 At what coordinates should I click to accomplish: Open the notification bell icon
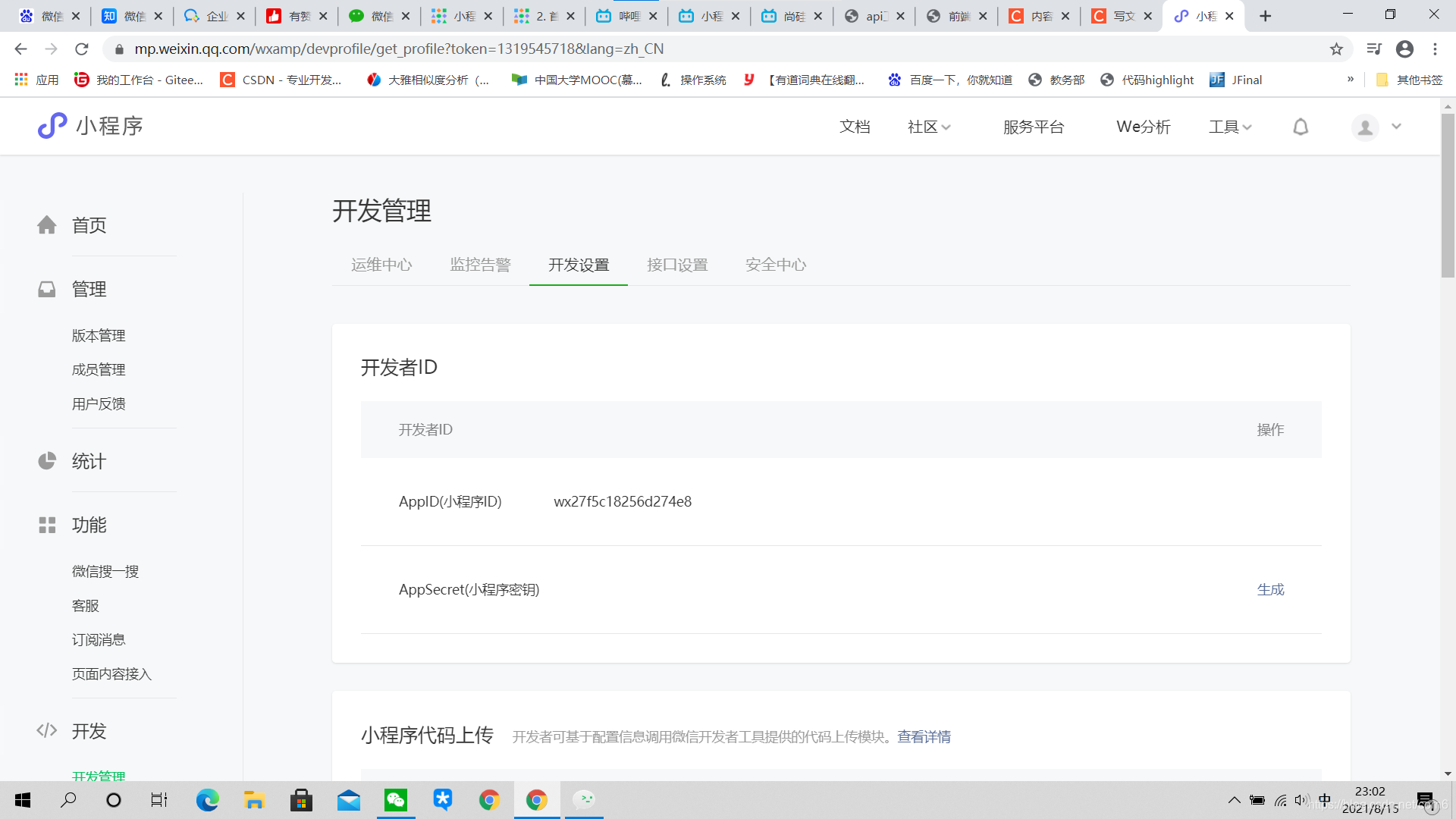1301,127
